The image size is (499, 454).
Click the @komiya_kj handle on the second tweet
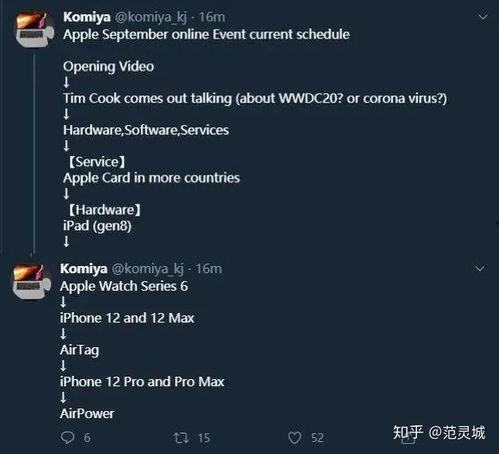point(147,269)
